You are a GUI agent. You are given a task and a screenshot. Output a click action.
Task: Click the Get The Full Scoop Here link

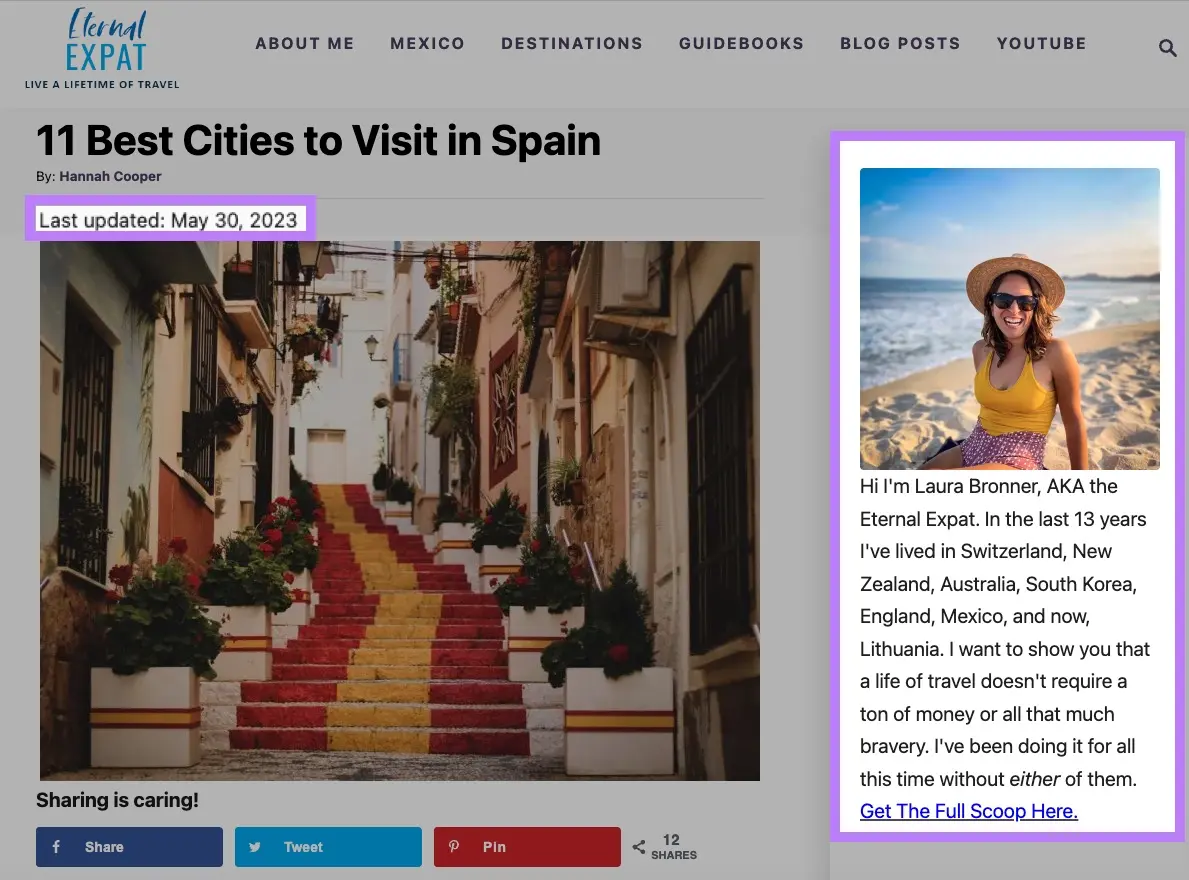point(967,811)
